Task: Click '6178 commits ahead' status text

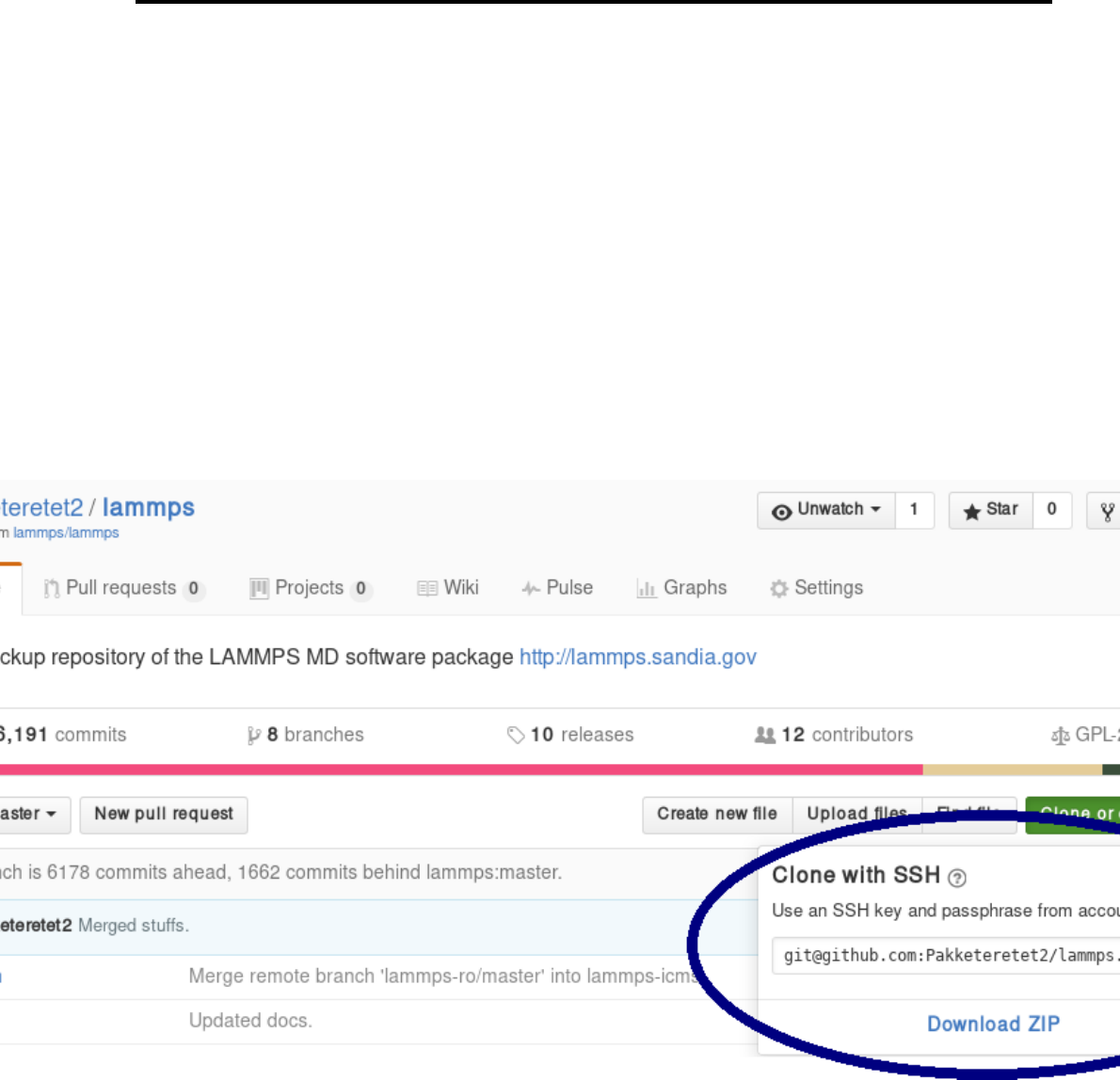Action: [137, 872]
